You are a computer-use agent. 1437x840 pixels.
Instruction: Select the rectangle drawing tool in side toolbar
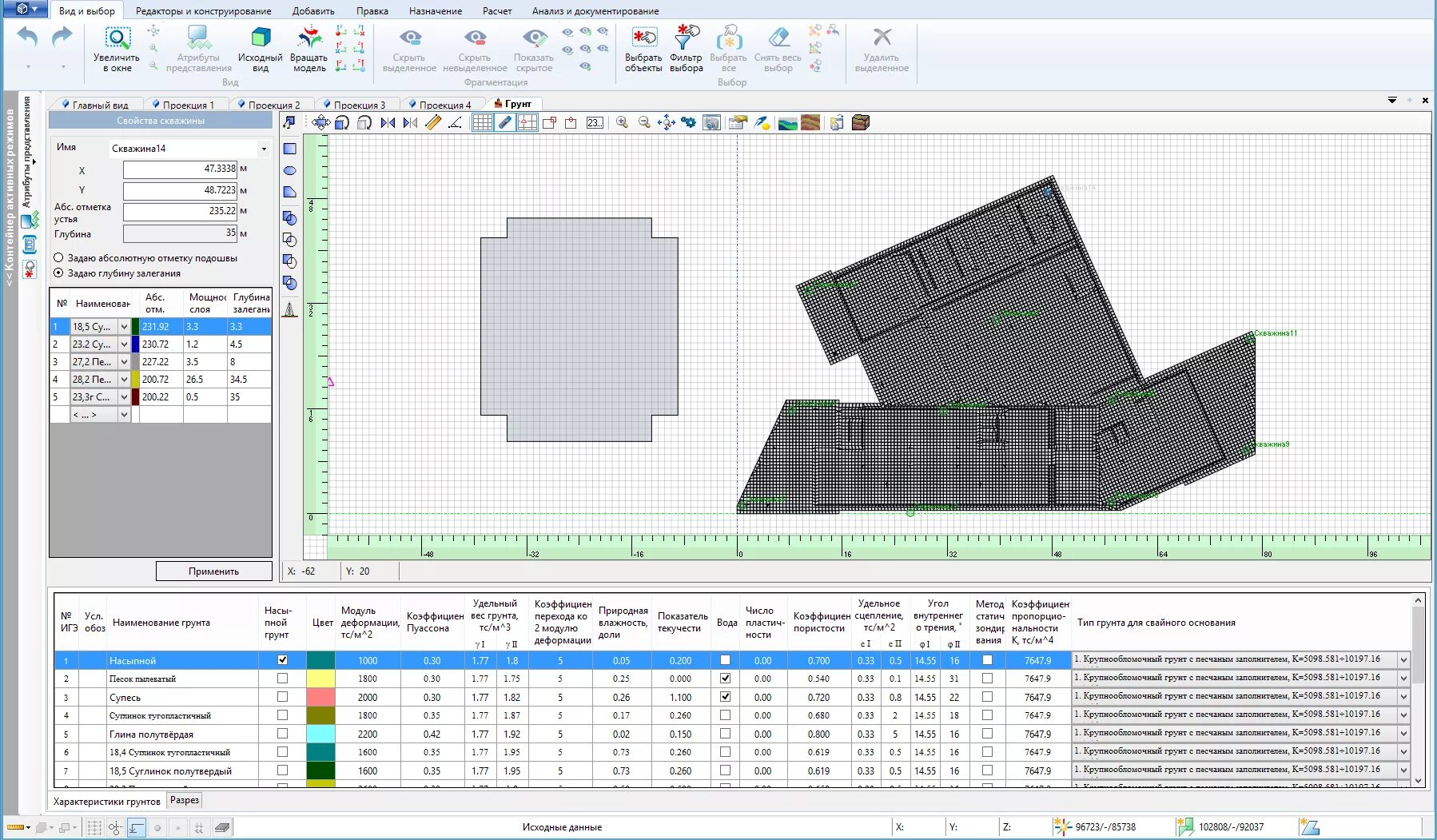point(290,149)
